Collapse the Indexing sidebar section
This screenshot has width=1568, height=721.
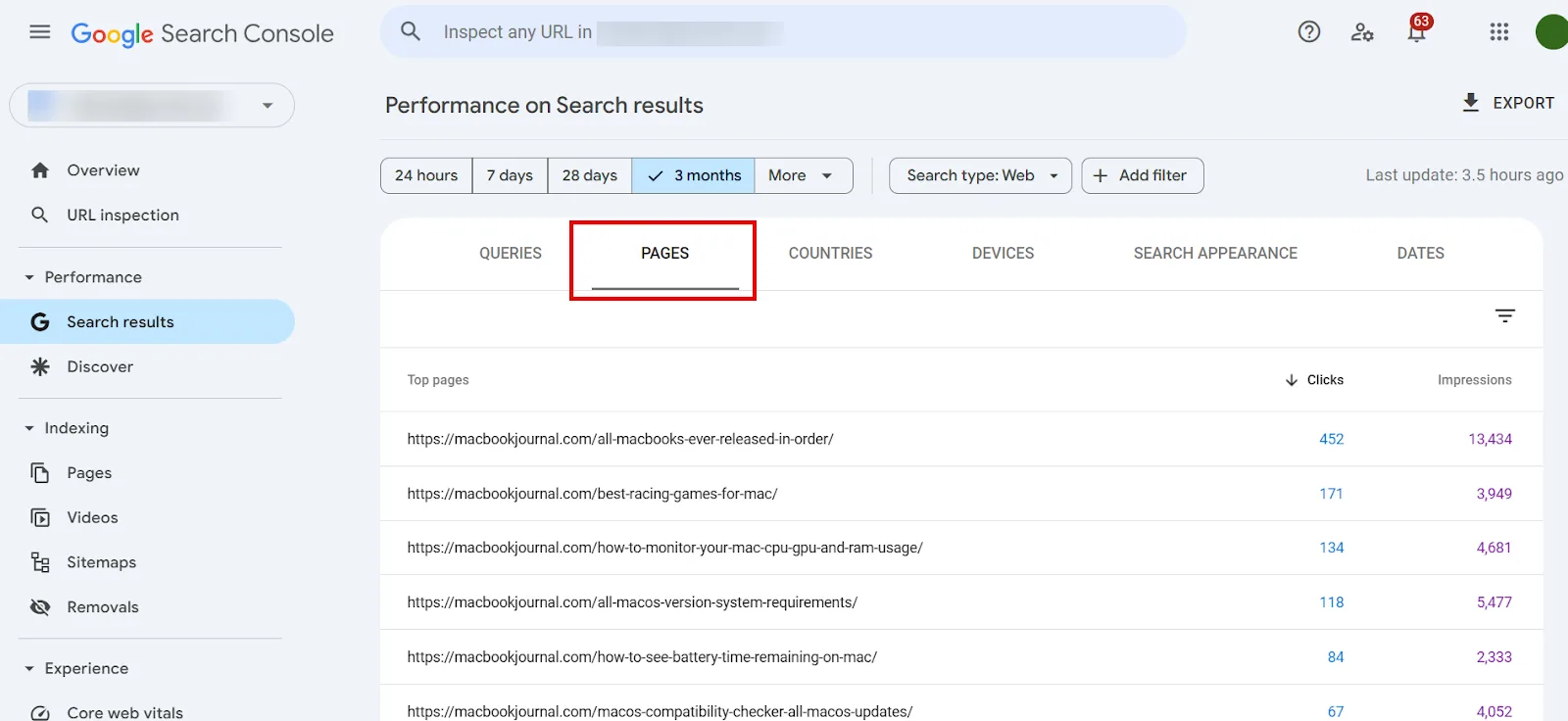pyautogui.click(x=29, y=428)
